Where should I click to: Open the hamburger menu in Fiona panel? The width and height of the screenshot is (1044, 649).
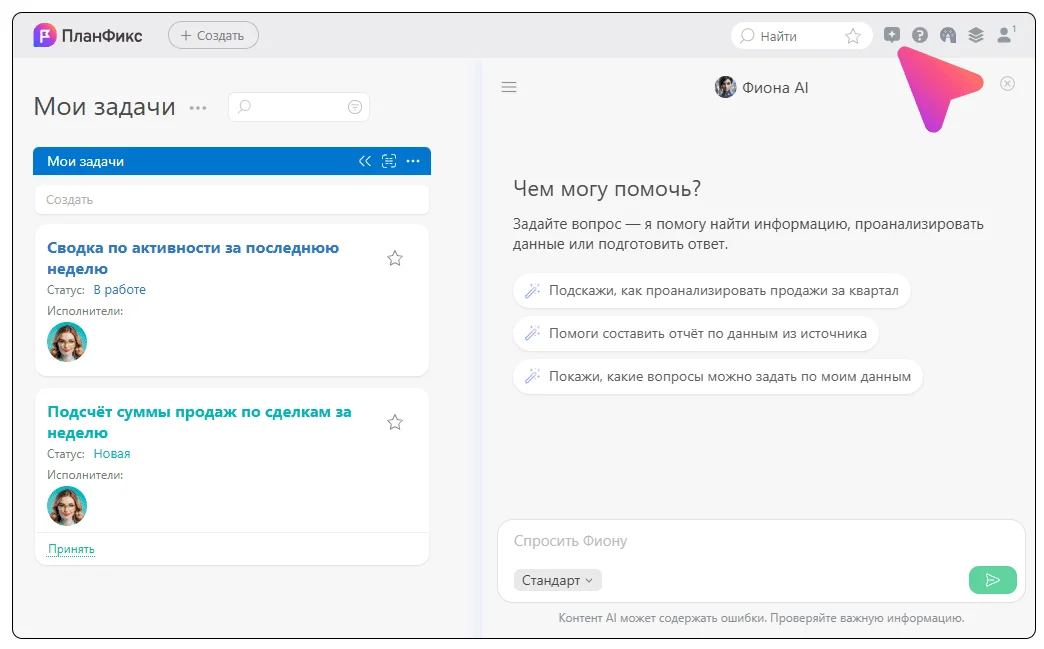click(509, 87)
